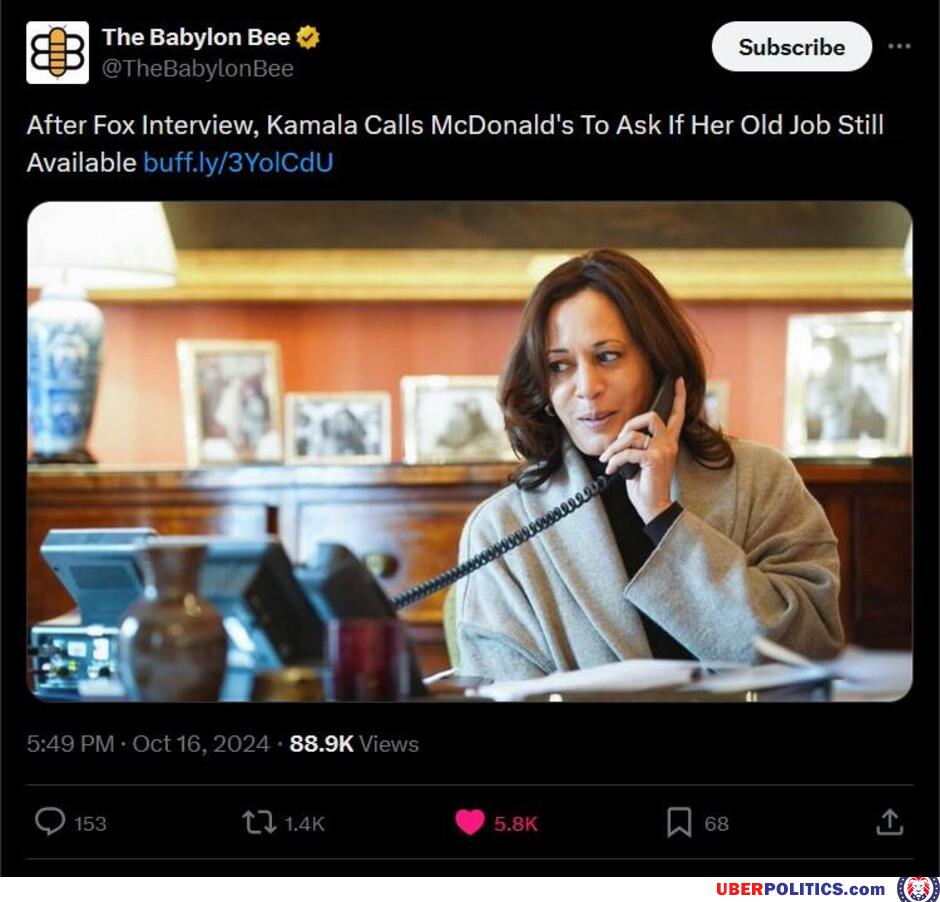Open the attached photo of the phone call
This screenshot has height=902, width=940.
pos(469,451)
